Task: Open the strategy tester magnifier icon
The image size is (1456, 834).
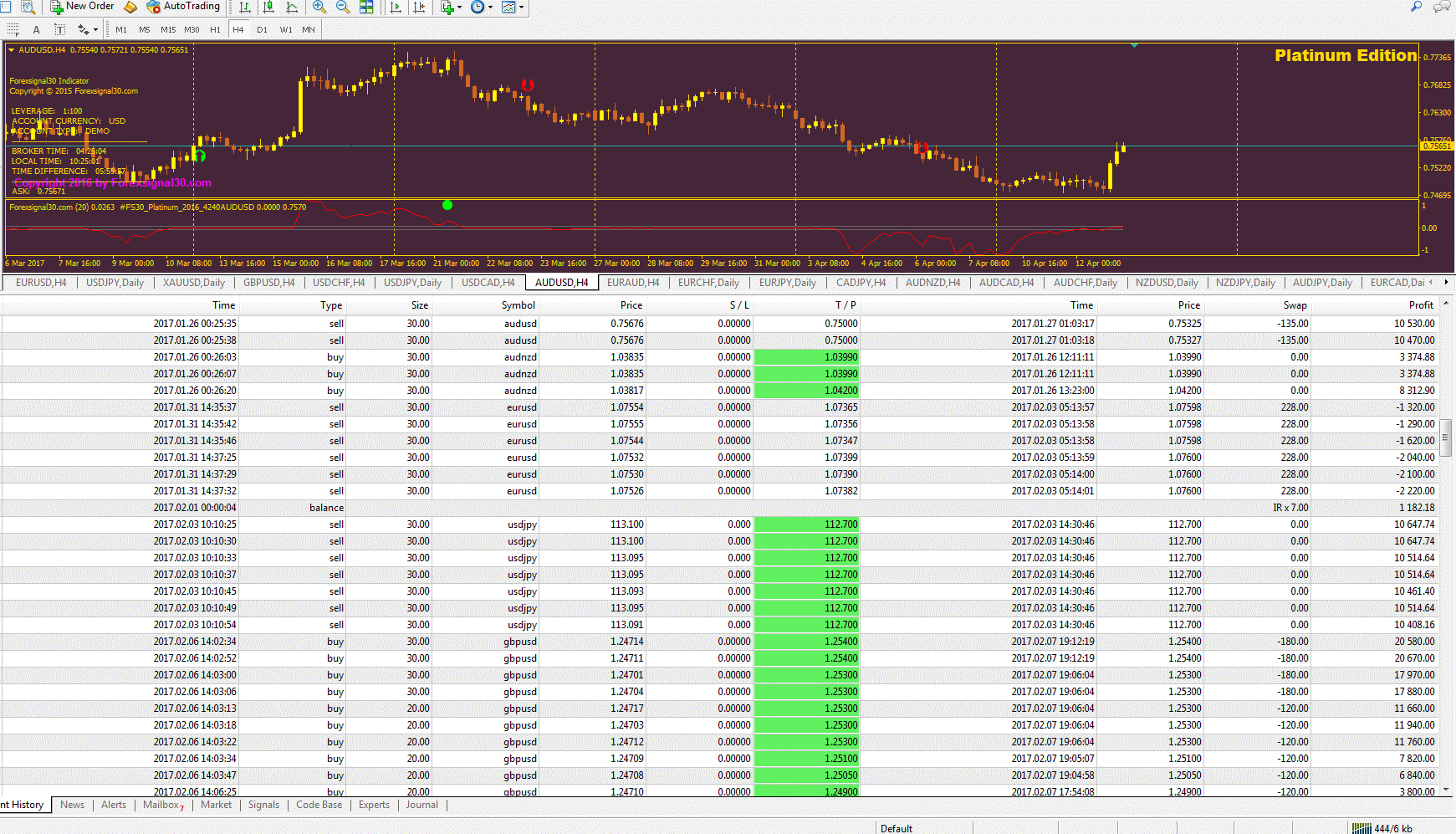Action: [28, 7]
